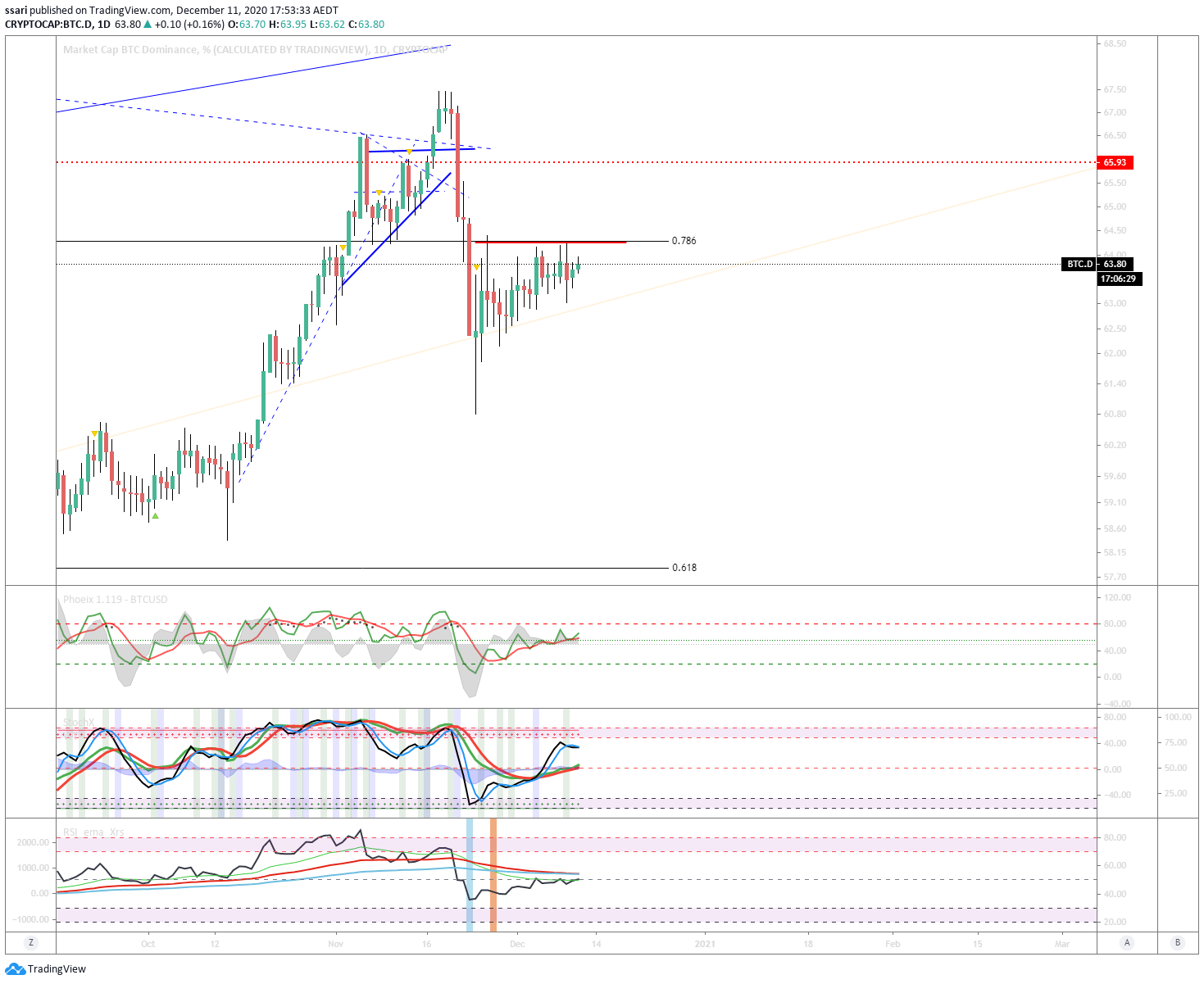Click the orange vertical bar in RSI pane
Image resolution: width=1204 pixels, height=984 pixels.
[x=493, y=874]
